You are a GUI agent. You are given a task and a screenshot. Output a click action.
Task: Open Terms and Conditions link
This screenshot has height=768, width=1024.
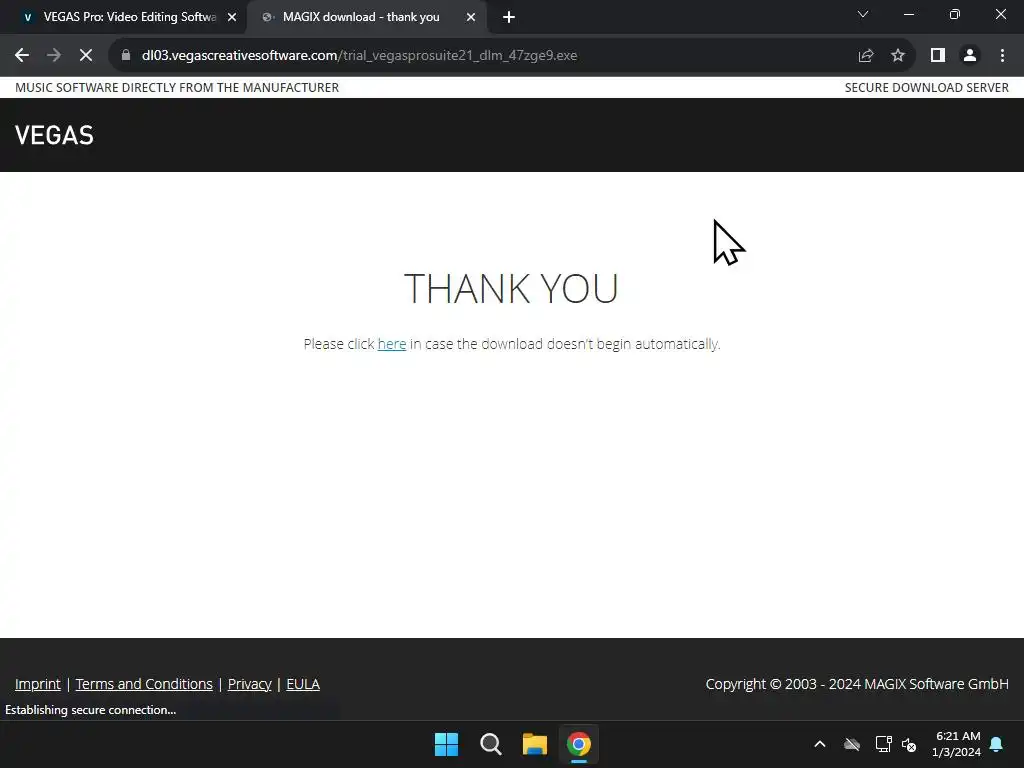[x=144, y=684]
